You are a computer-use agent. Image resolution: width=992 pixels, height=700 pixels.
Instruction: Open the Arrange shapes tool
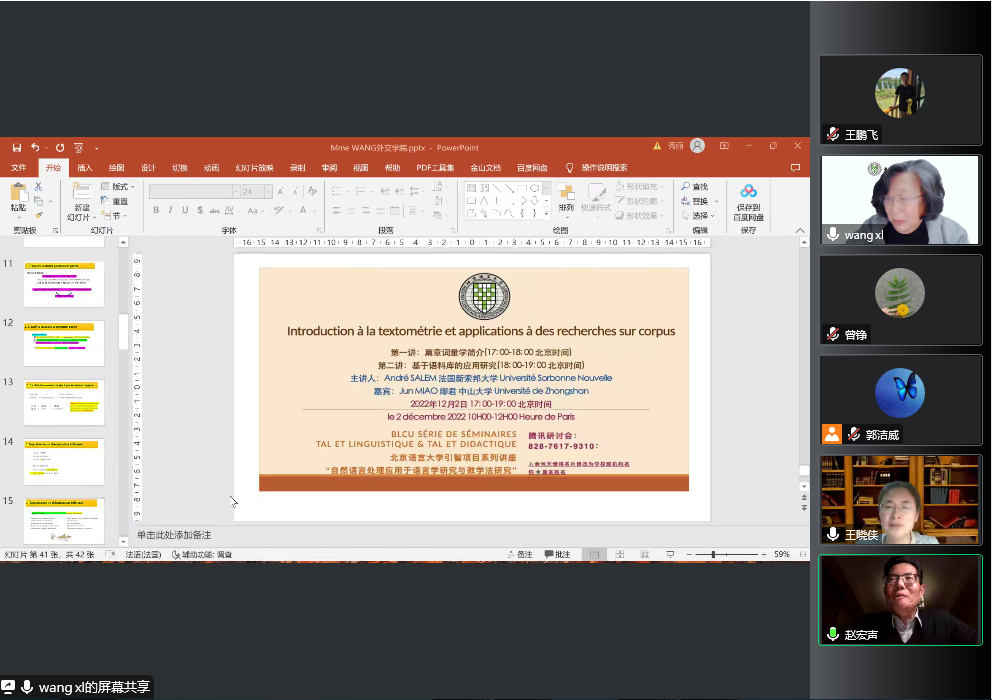[566, 198]
